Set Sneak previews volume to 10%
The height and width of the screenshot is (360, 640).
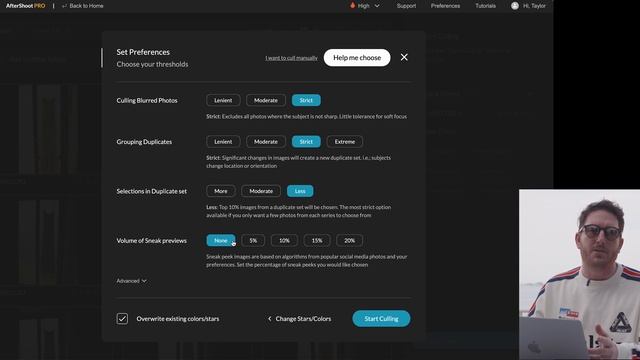[x=284, y=240]
